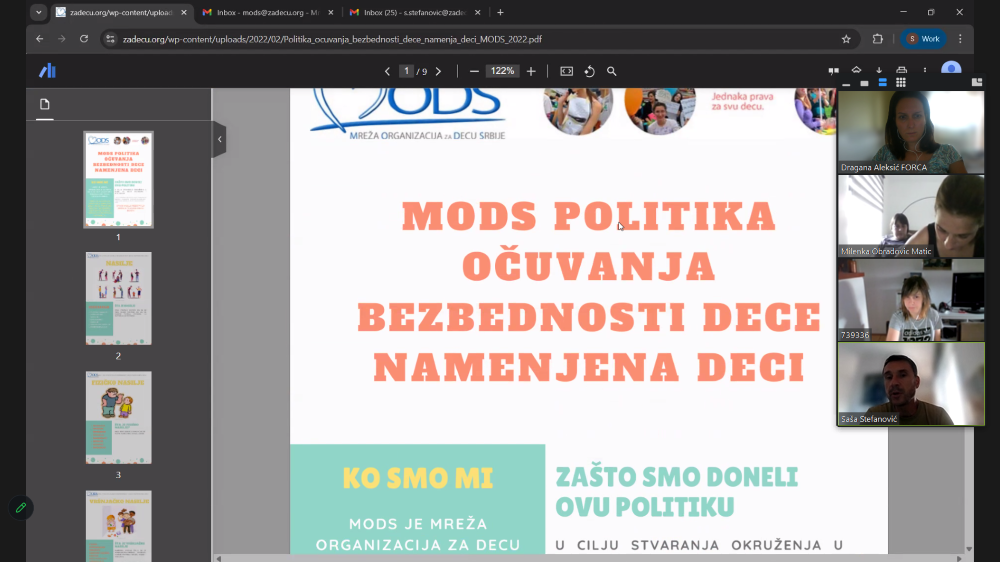This screenshot has width=1000, height=562.
Task: Select page 3 thumbnail
Action: (x=119, y=417)
